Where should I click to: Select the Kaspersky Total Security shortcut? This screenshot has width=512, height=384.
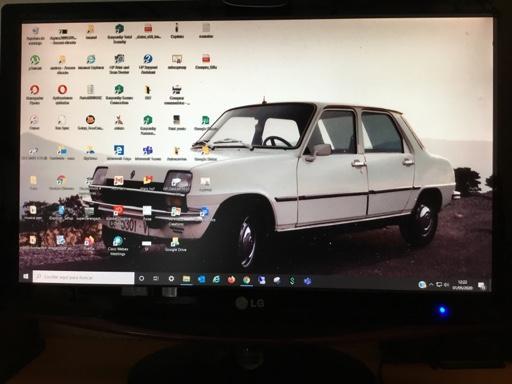pos(119,34)
